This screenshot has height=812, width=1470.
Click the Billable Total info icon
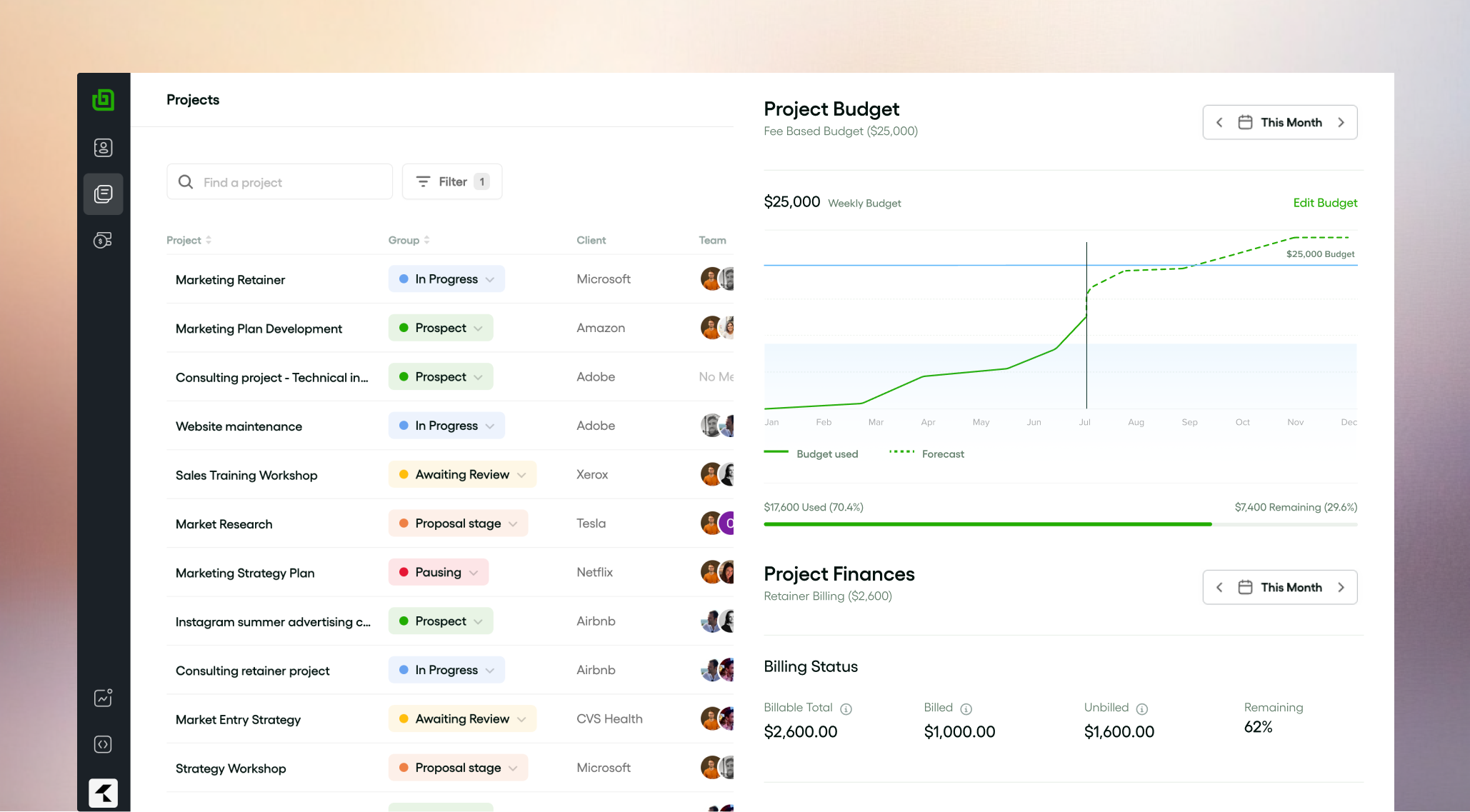pos(846,709)
